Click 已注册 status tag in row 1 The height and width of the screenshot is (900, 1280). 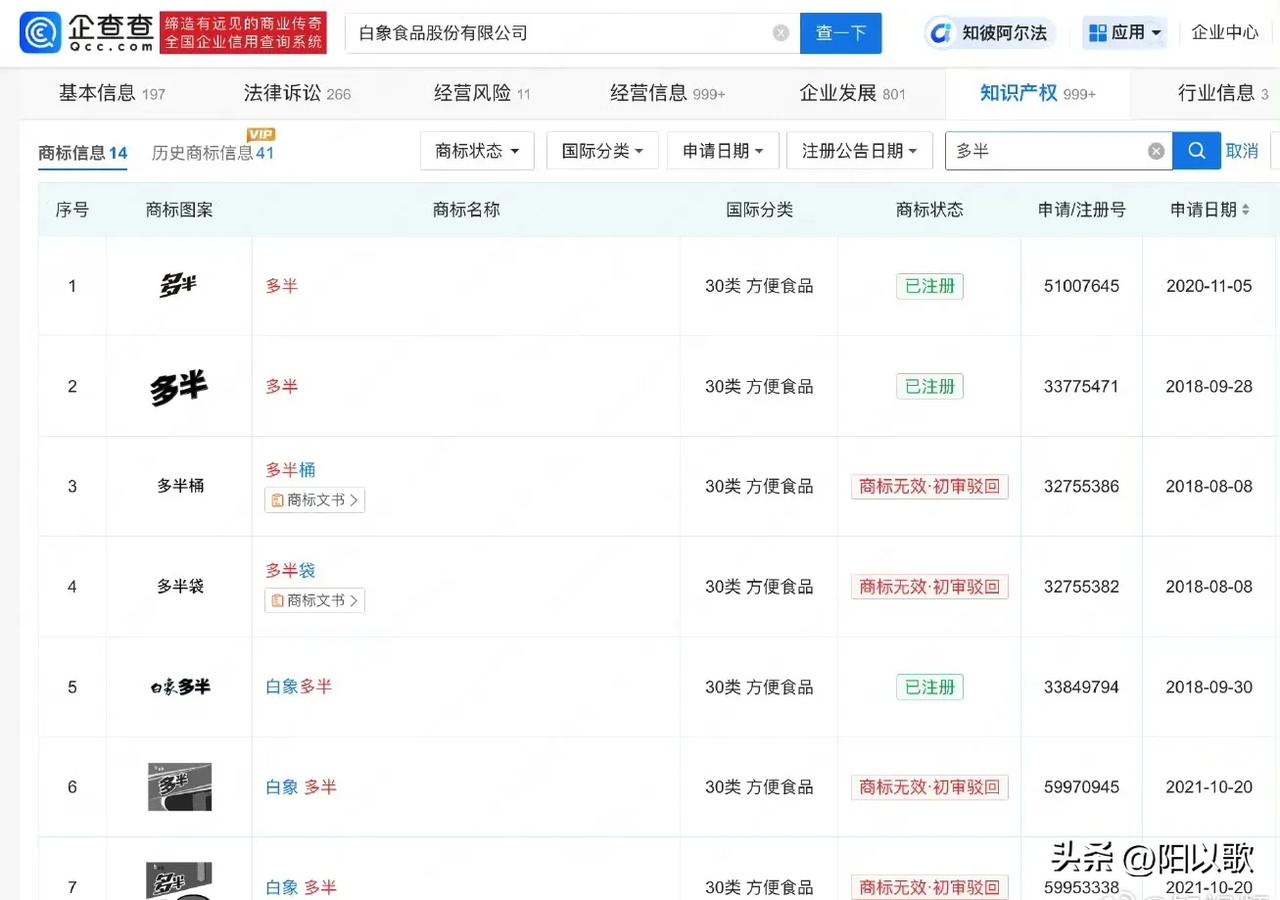point(930,286)
